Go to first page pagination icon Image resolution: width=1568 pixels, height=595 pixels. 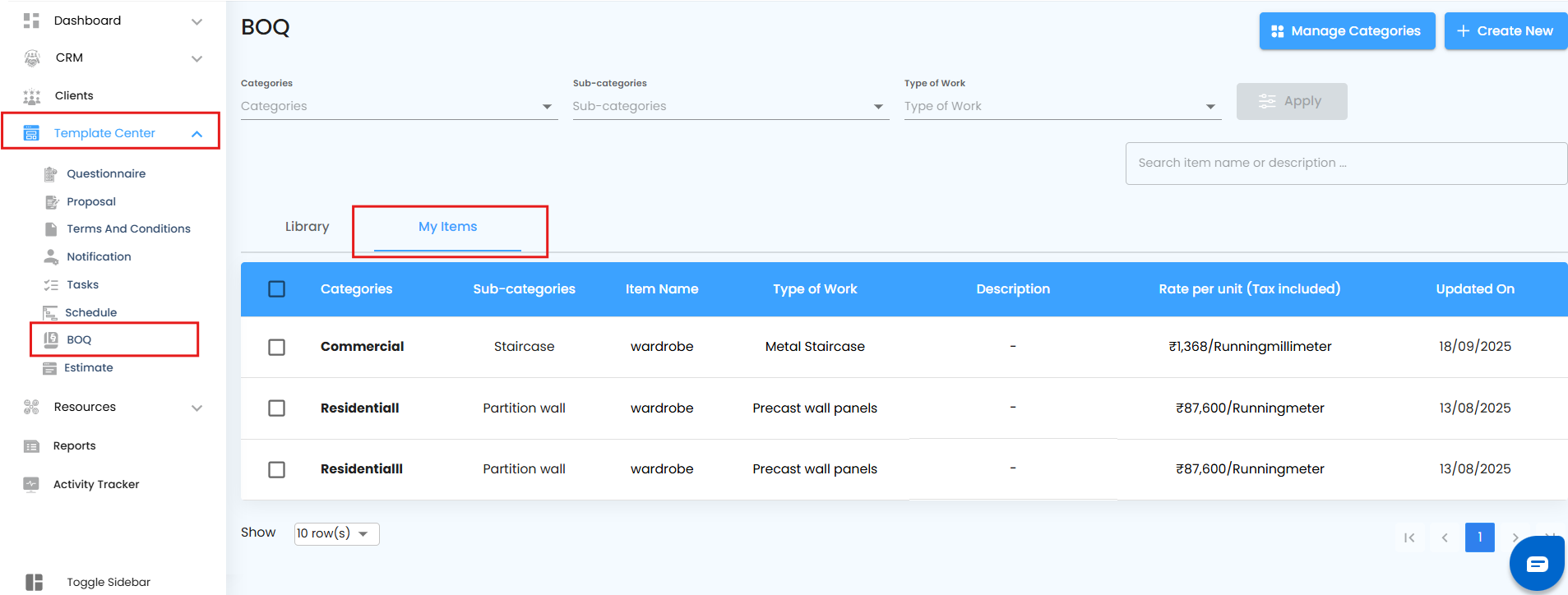[x=1409, y=537]
